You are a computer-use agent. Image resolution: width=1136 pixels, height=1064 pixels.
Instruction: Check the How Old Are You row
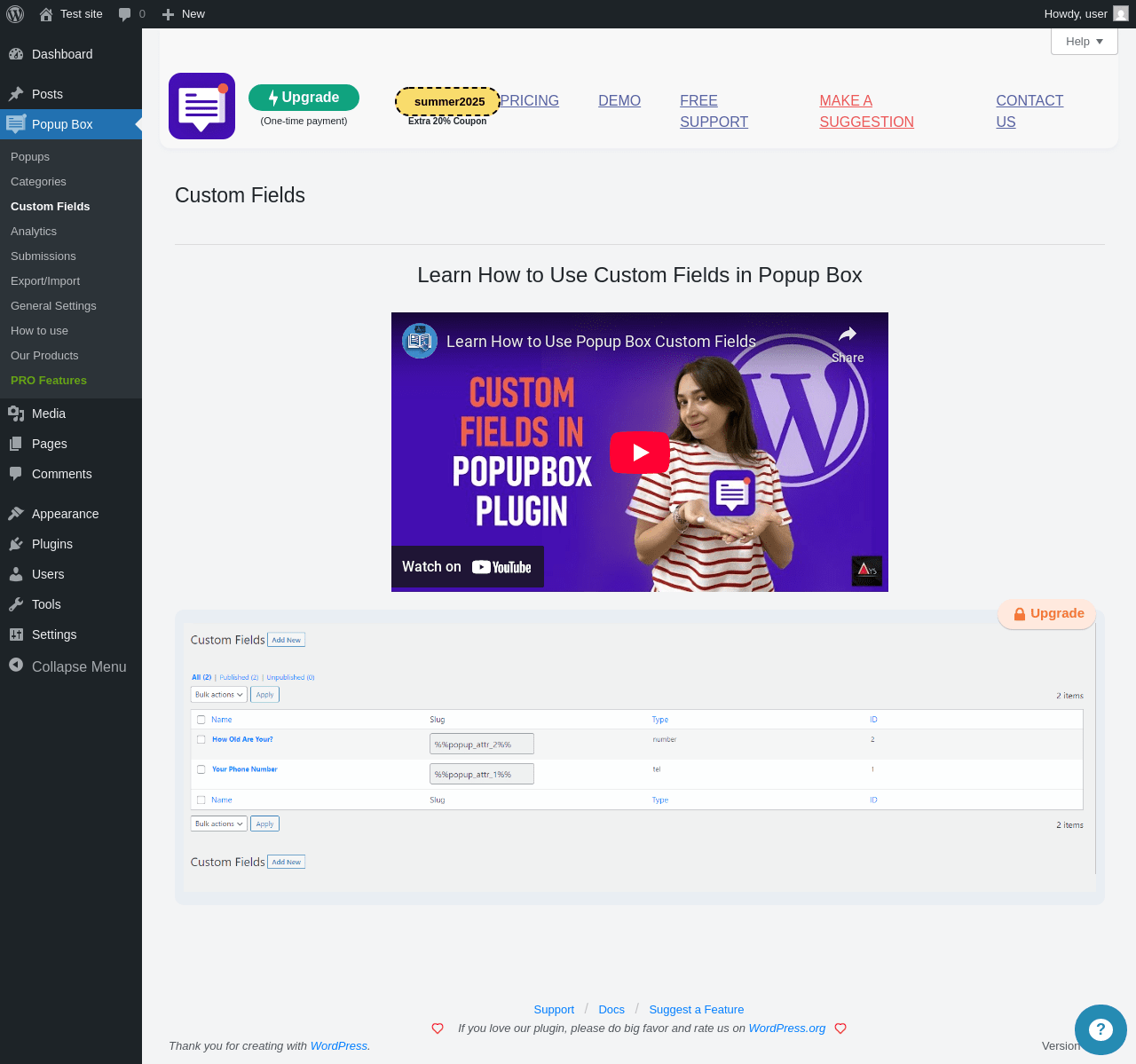click(x=201, y=739)
